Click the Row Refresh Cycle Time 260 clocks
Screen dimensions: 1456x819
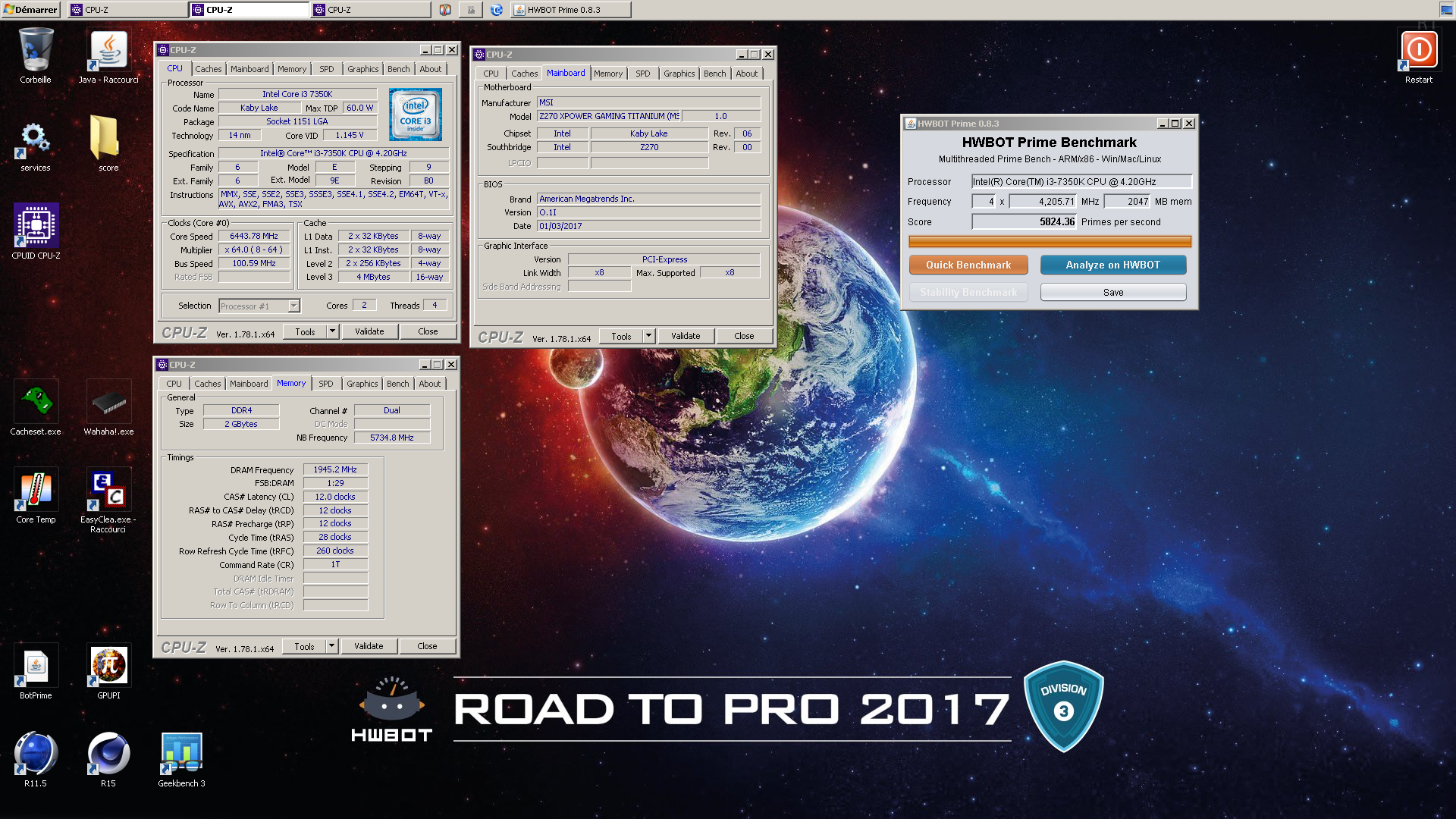tap(335, 551)
